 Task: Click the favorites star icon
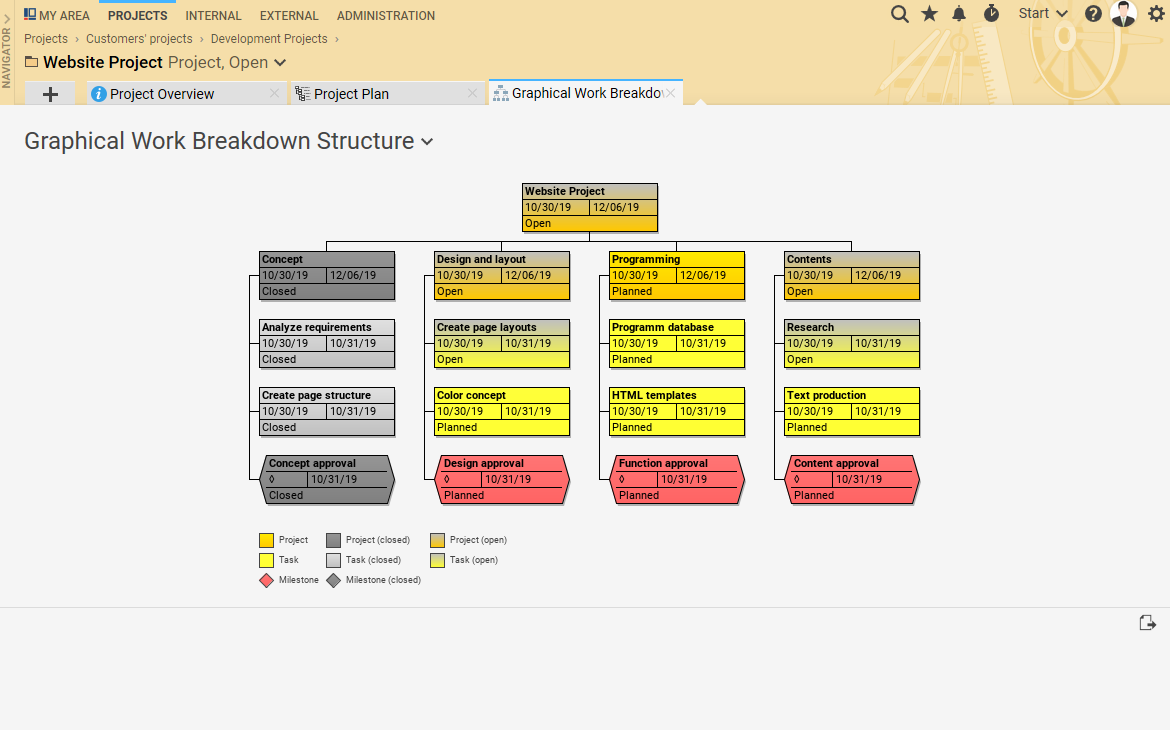coord(929,14)
